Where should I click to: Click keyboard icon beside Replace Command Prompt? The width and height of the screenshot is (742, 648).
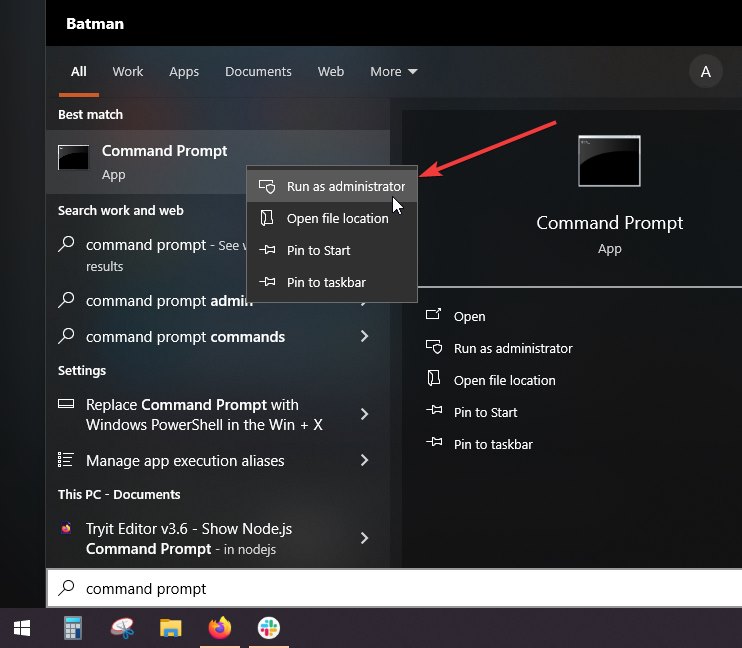pyautogui.click(x=66, y=404)
